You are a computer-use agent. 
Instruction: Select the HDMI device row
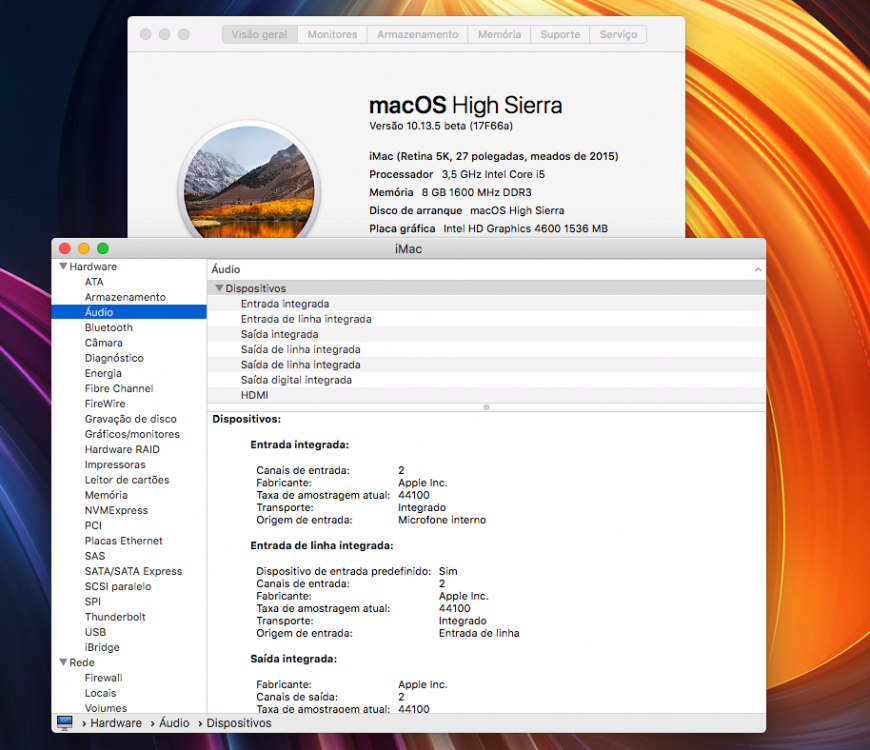[486, 395]
